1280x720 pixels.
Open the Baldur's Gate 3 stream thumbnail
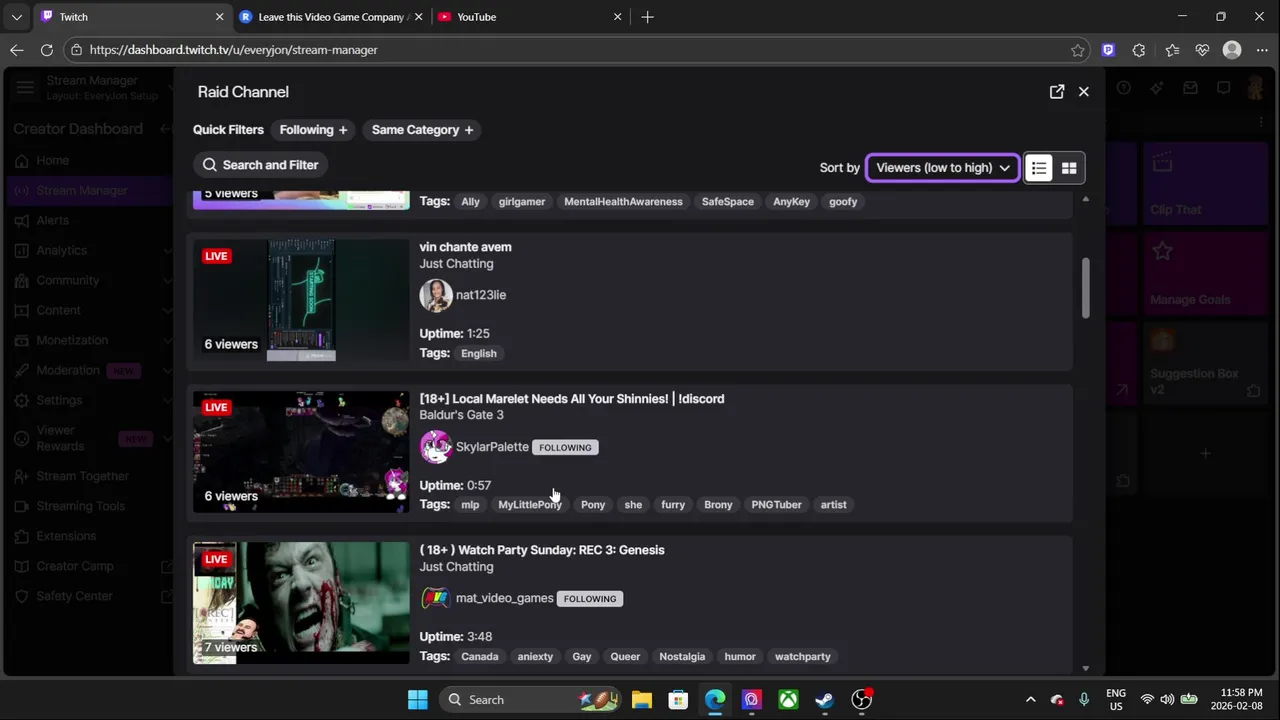[301, 452]
